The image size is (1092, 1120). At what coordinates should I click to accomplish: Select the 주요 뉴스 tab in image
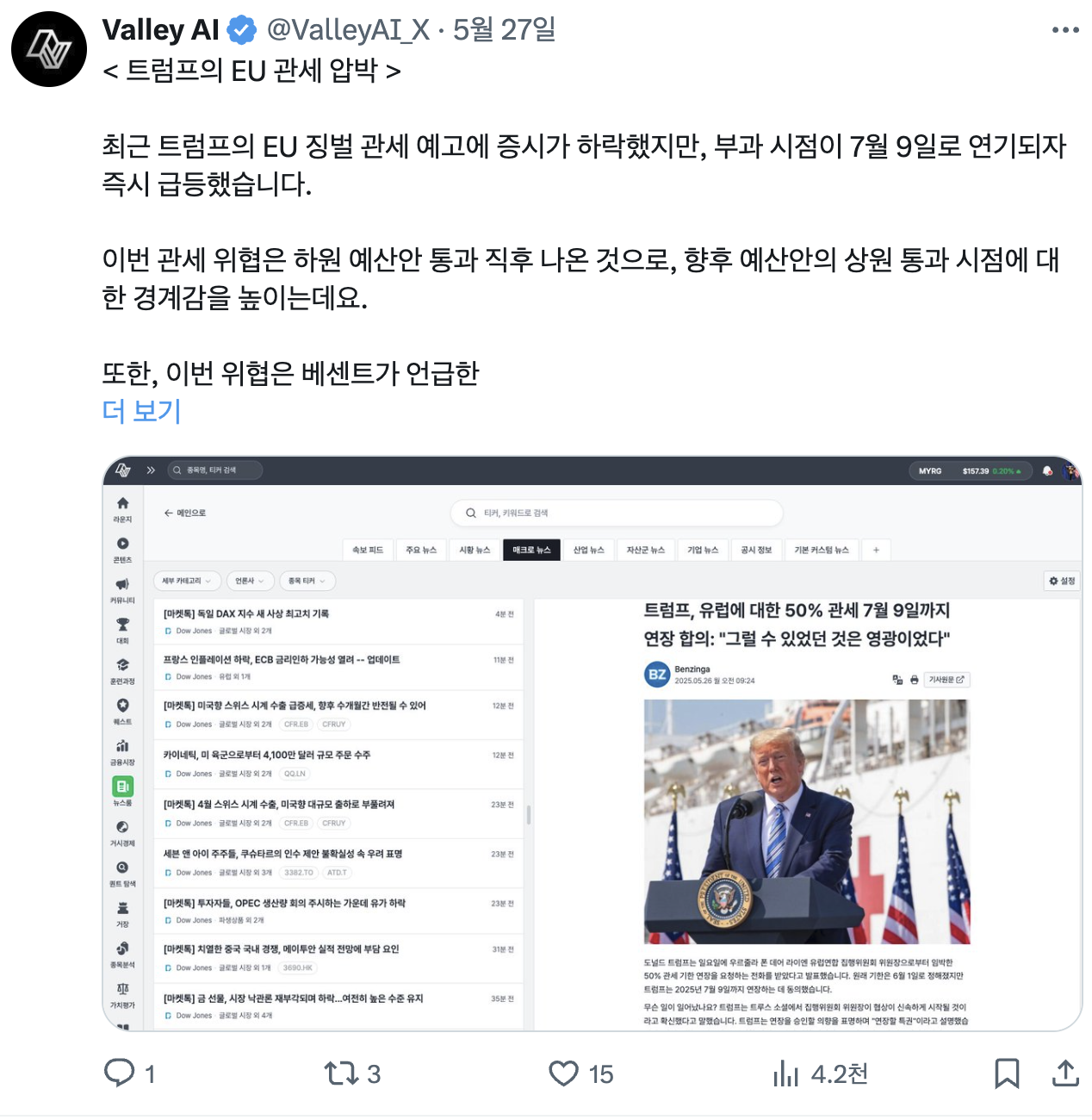point(421,550)
